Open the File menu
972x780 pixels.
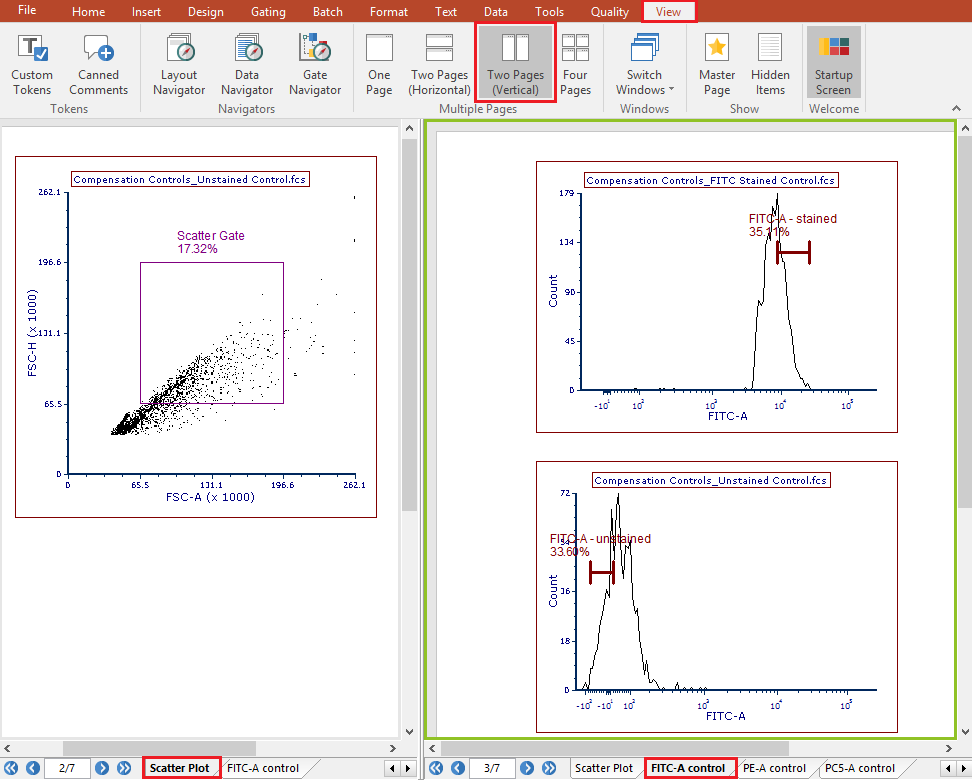pos(27,11)
